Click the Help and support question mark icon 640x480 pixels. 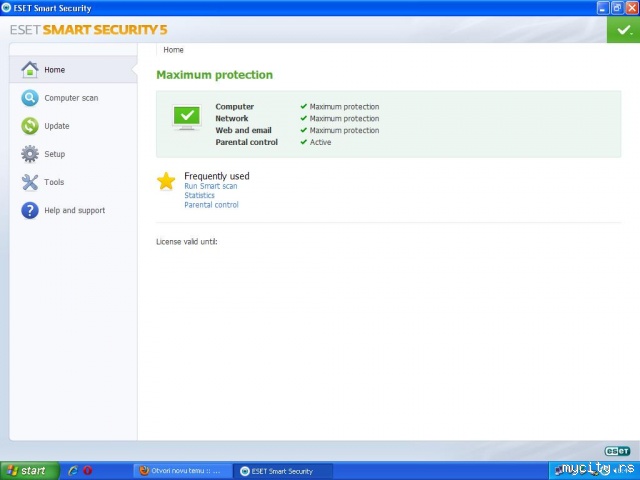30,210
